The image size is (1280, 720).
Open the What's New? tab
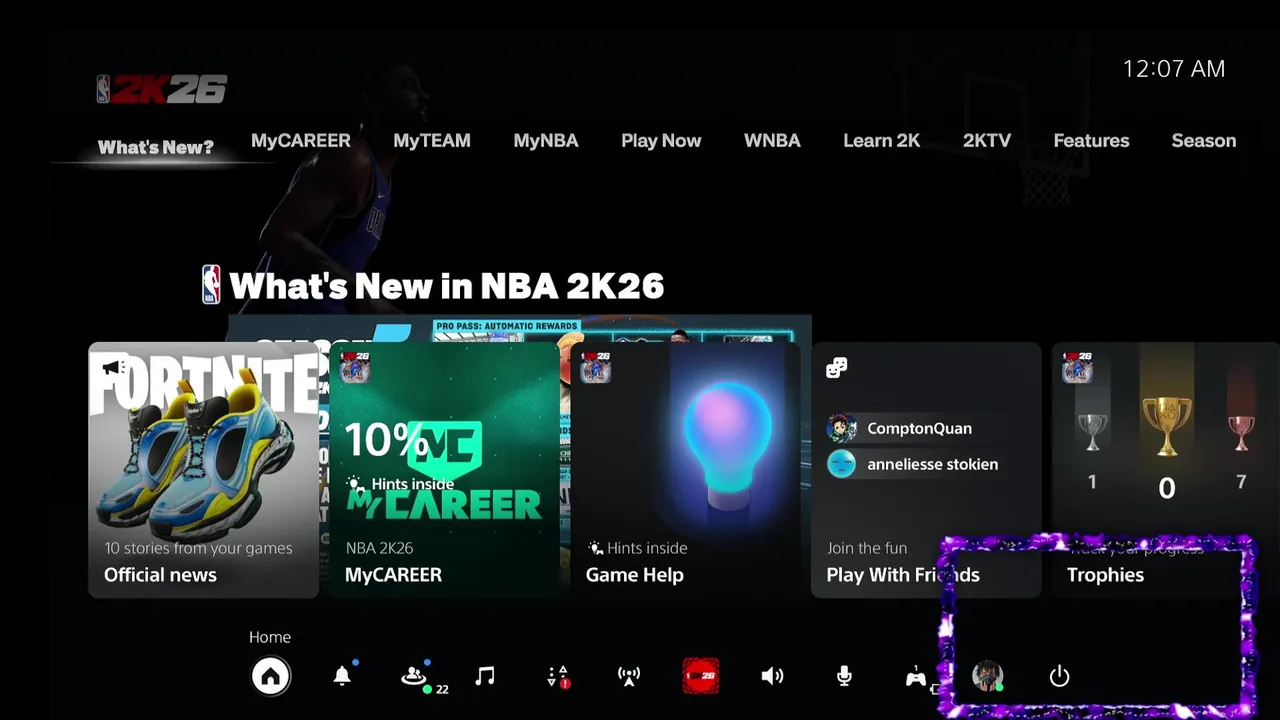point(156,148)
